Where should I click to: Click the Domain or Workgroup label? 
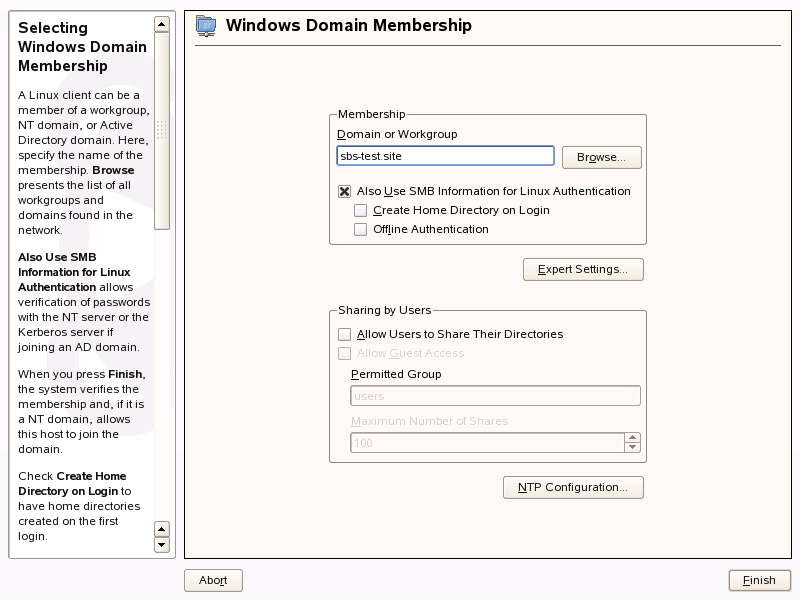coord(397,134)
